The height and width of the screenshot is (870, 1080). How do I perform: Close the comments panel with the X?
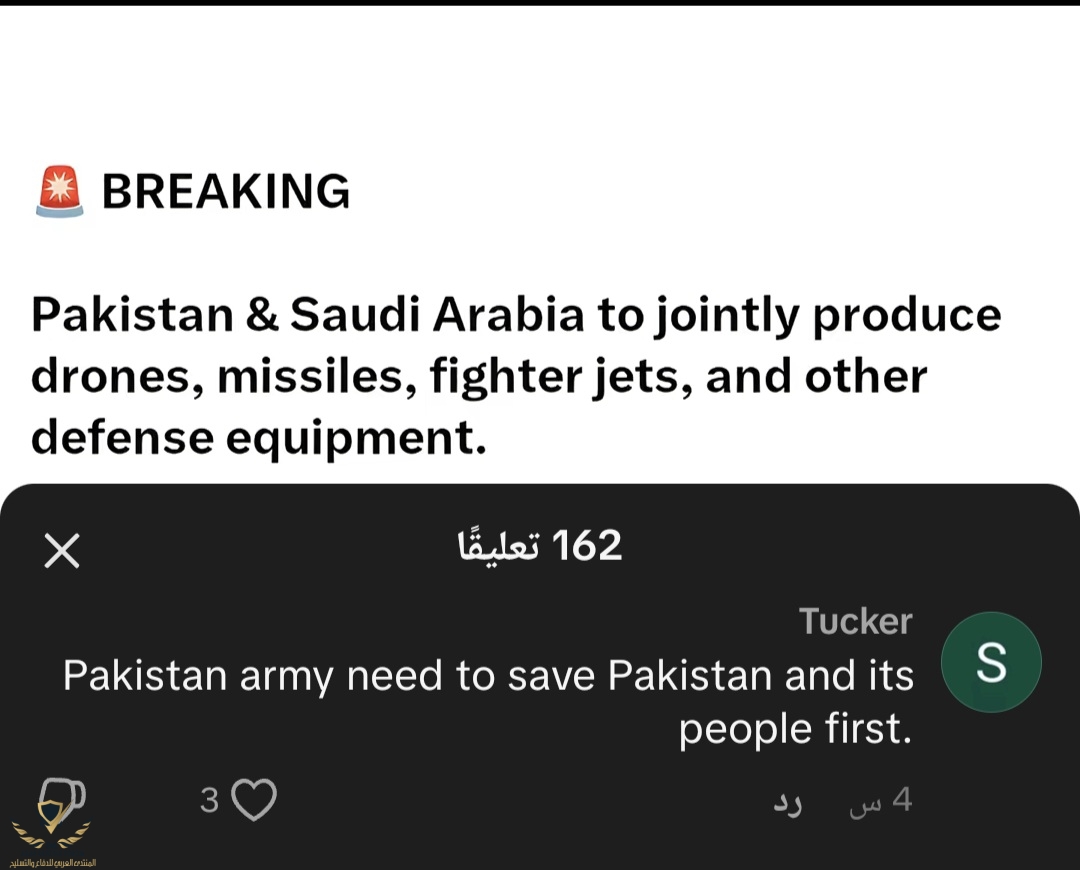click(x=62, y=551)
